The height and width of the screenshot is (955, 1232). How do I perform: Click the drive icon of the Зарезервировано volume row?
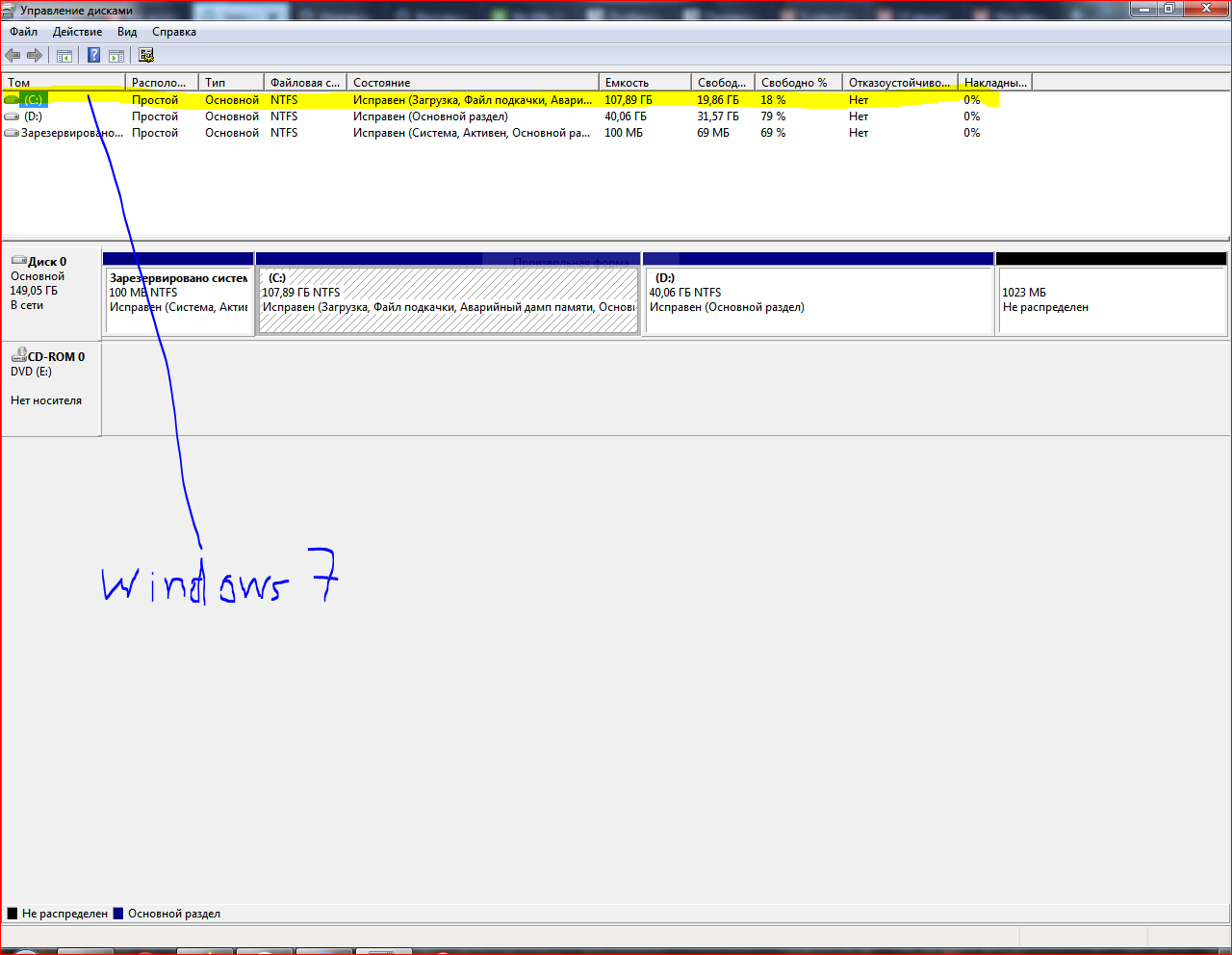[12, 133]
